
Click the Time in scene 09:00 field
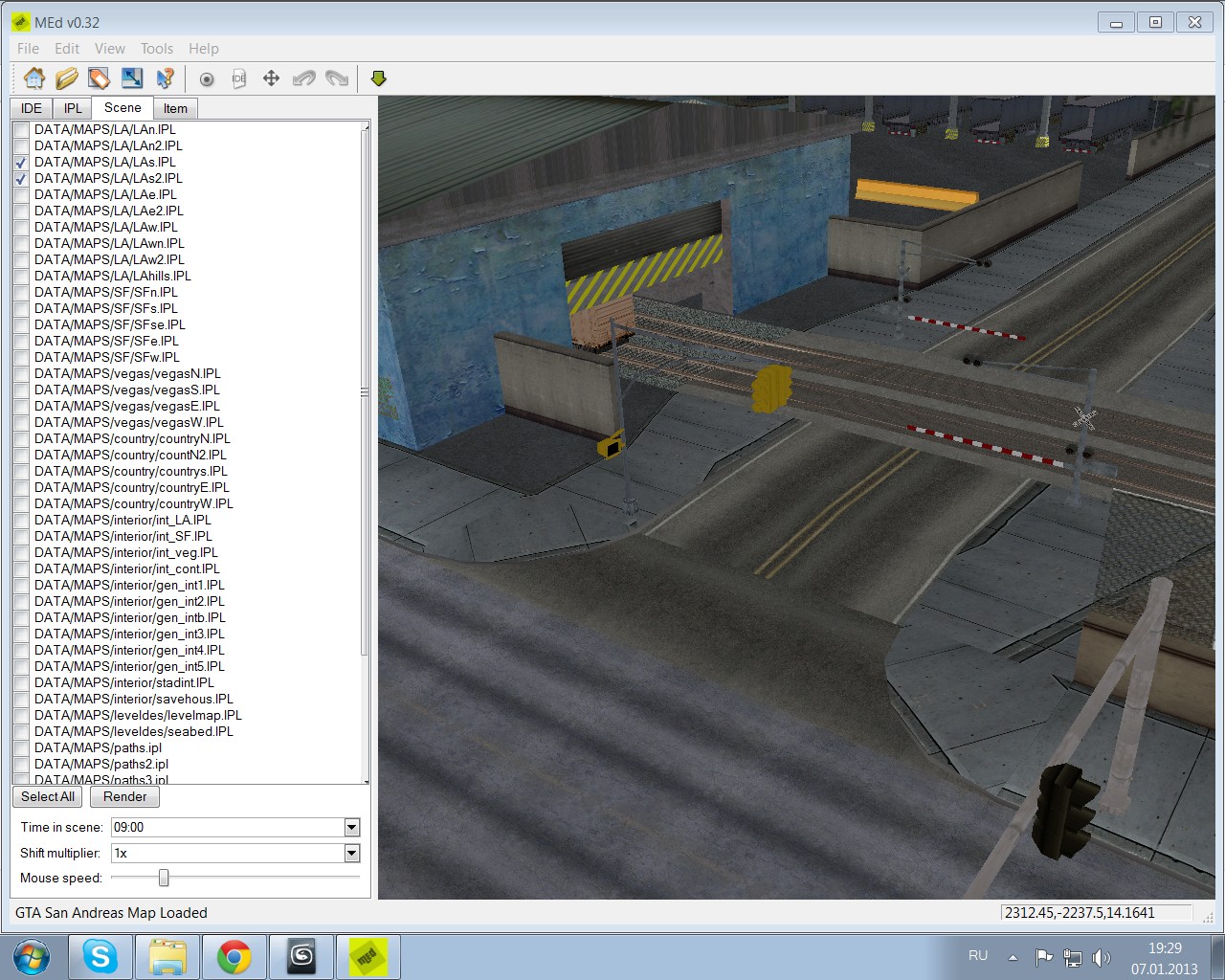228,827
